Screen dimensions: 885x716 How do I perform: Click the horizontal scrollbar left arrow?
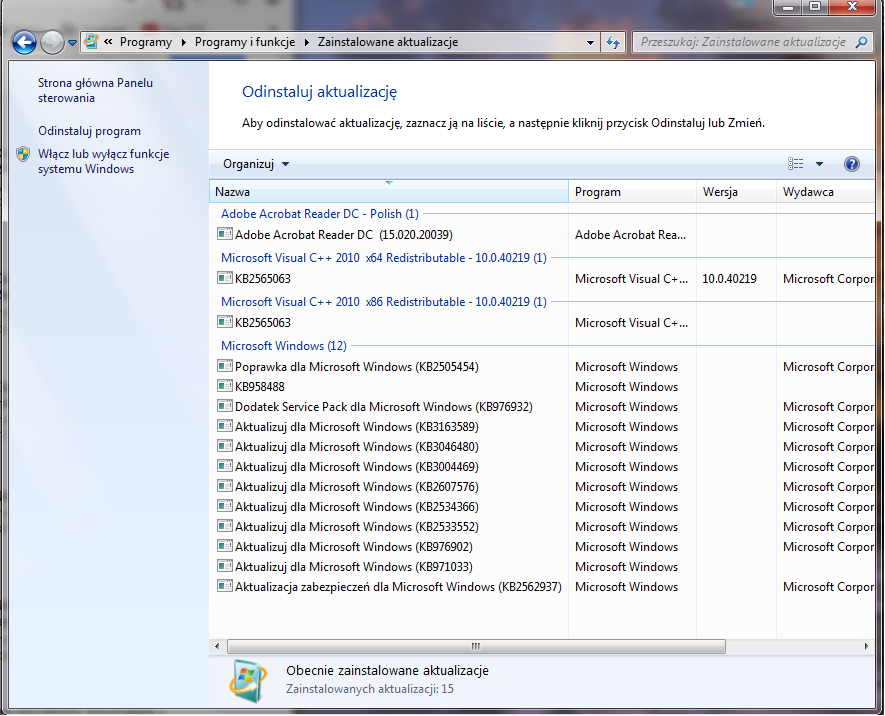[x=217, y=646]
